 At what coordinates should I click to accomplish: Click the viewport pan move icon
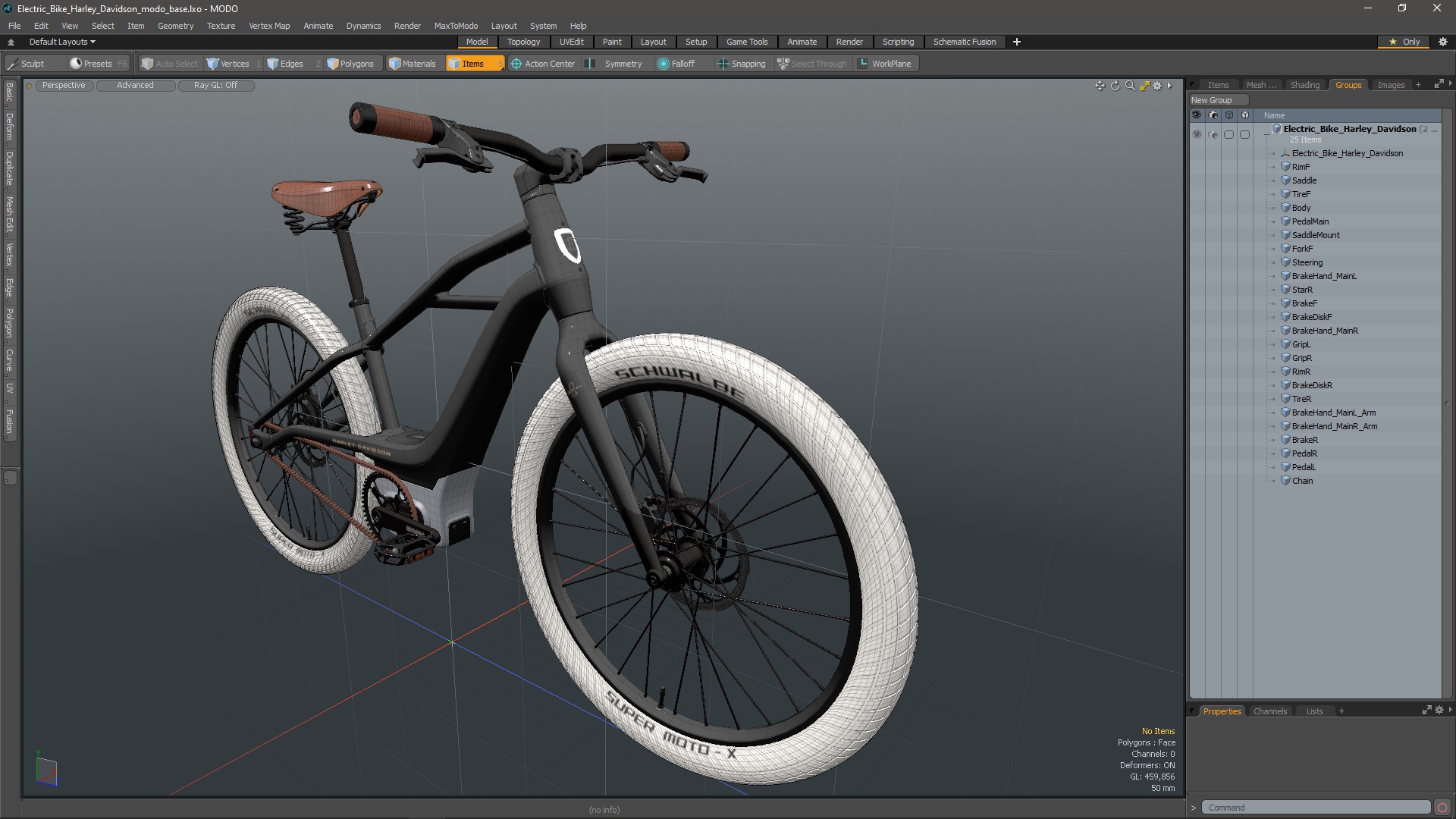[x=1100, y=86]
